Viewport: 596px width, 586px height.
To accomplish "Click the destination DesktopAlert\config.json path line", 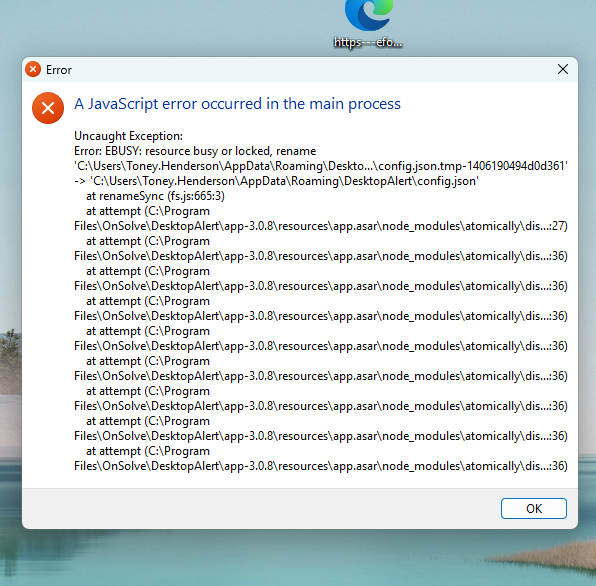I will pyautogui.click(x=276, y=181).
